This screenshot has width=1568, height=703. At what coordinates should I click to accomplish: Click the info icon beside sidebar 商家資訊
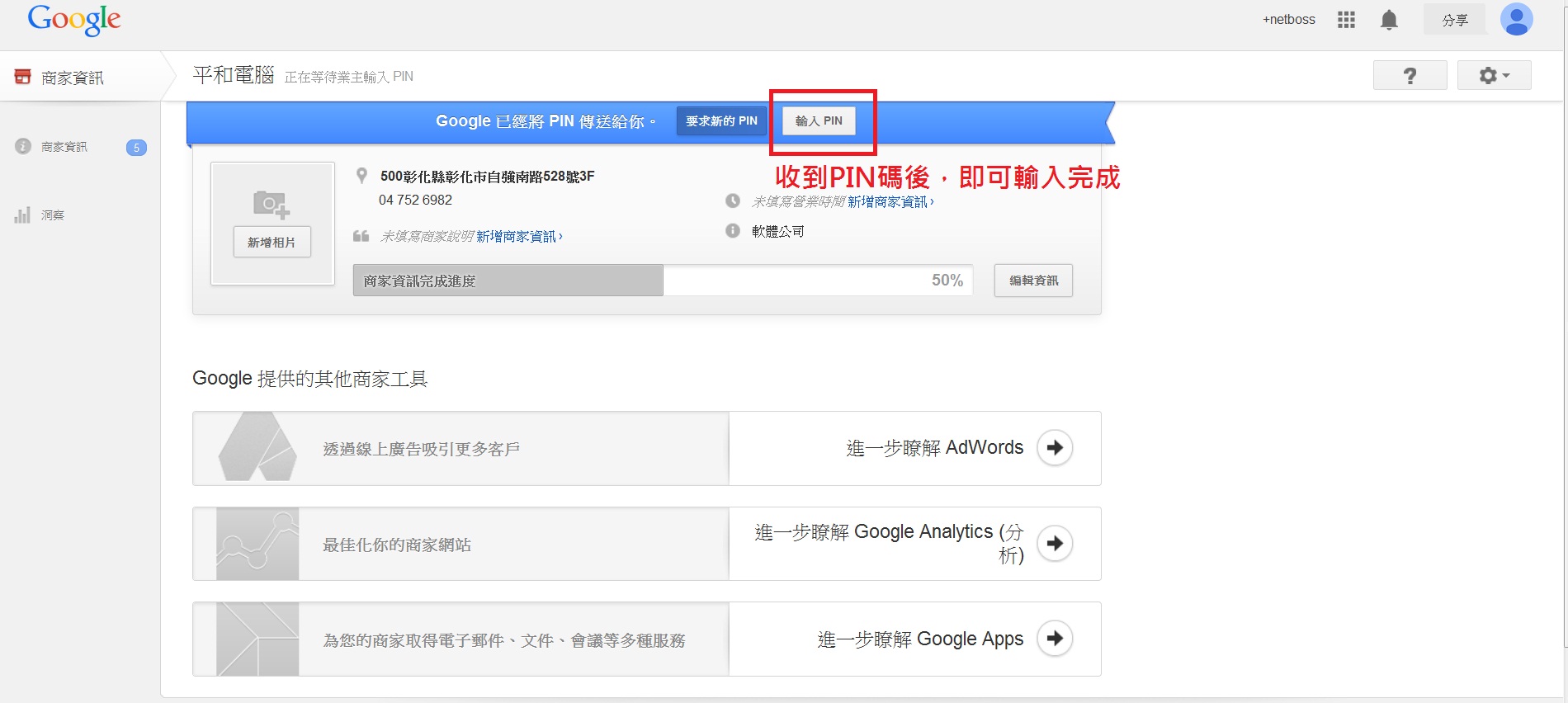23,146
